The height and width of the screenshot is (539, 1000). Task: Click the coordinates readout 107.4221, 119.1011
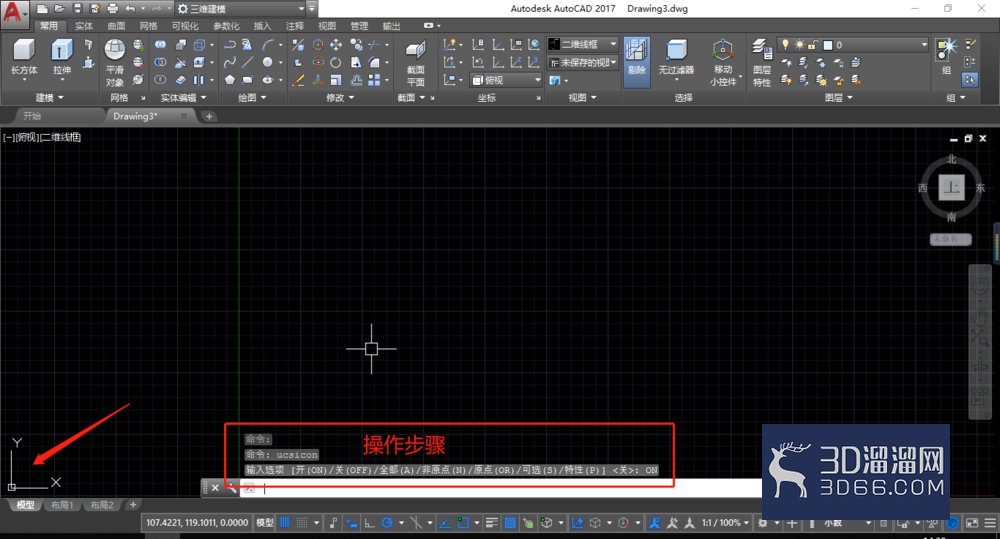(197, 523)
